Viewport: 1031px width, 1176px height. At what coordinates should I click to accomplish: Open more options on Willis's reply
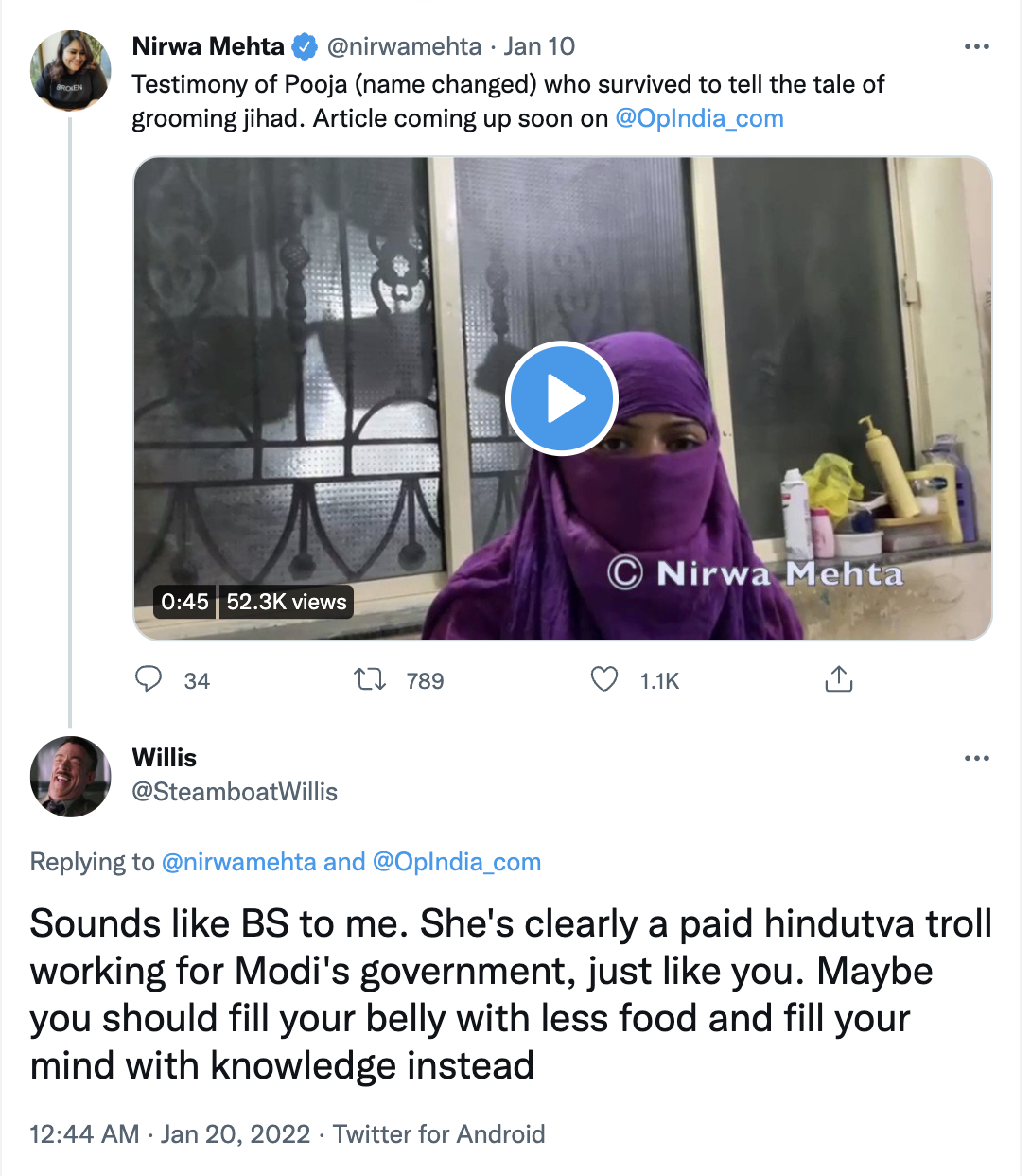(976, 758)
